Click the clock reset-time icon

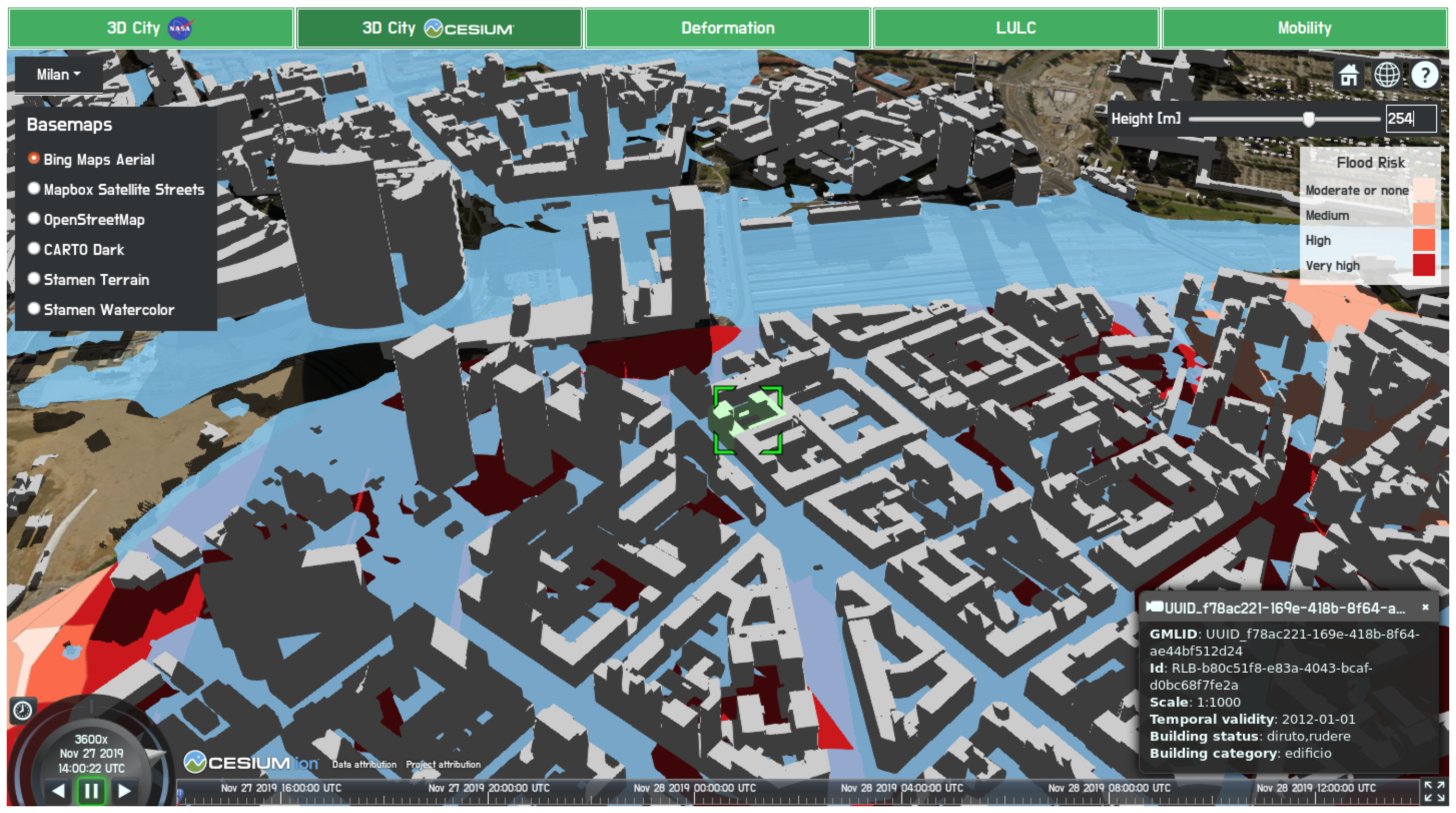[x=23, y=710]
